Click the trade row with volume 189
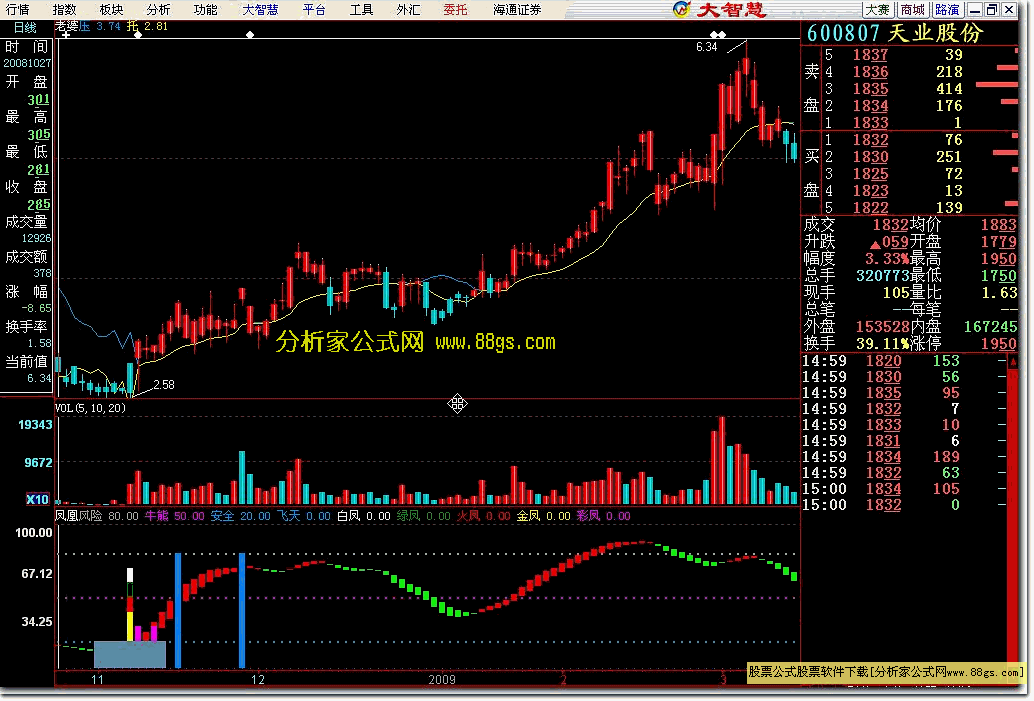 (x=903, y=457)
